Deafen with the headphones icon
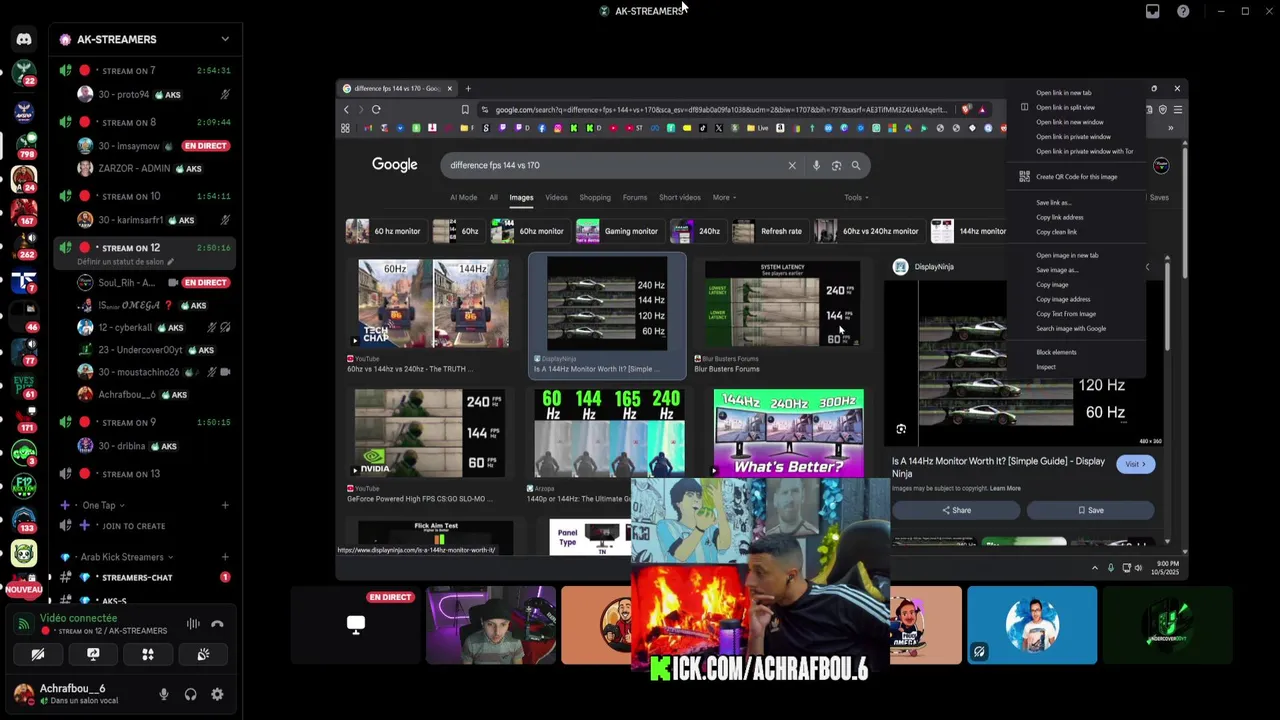The height and width of the screenshot is (720, 1280). point(190,694)
